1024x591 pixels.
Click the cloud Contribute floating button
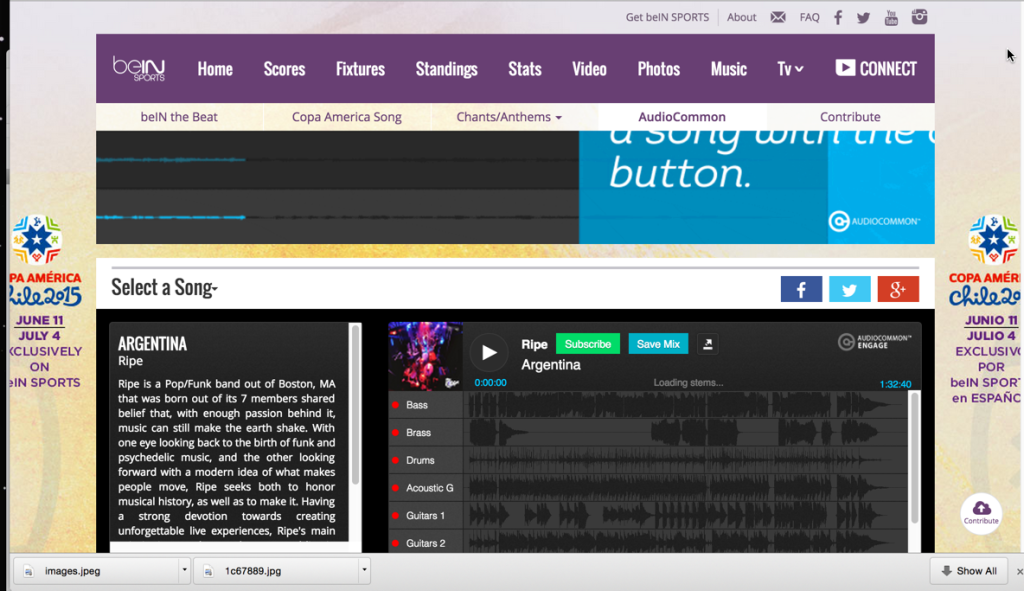click(x=981, y=513)
